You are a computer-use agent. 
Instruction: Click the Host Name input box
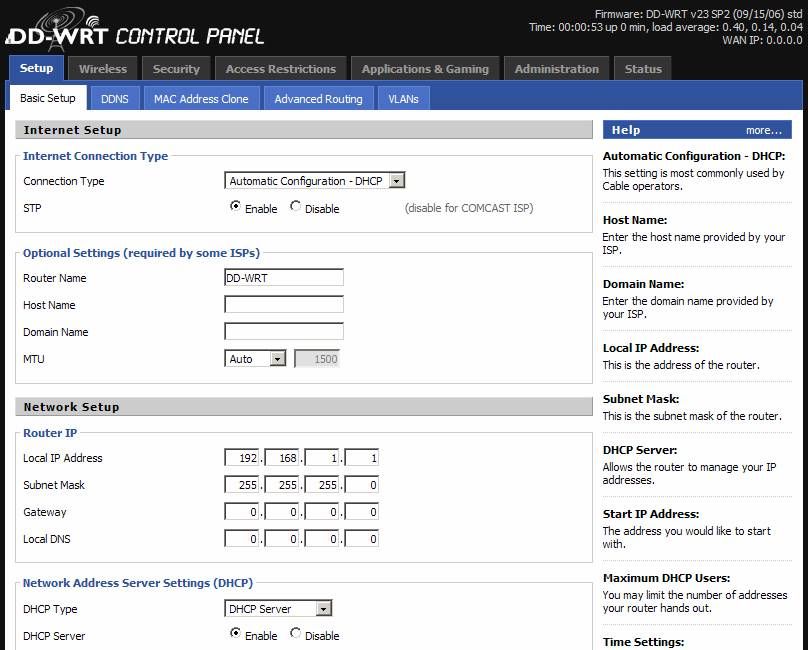click(x=283, y=304)
